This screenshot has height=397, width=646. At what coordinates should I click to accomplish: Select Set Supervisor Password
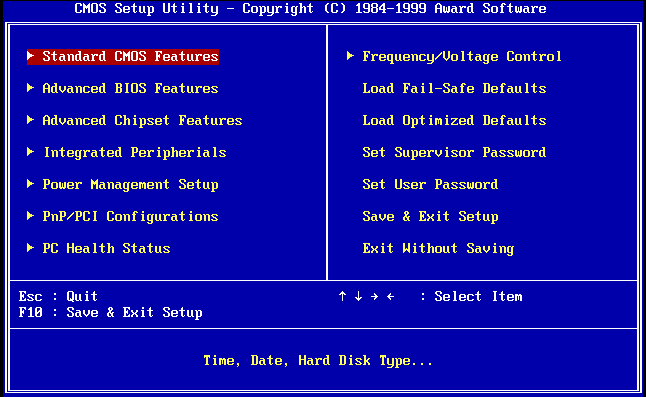click(454, 152)
